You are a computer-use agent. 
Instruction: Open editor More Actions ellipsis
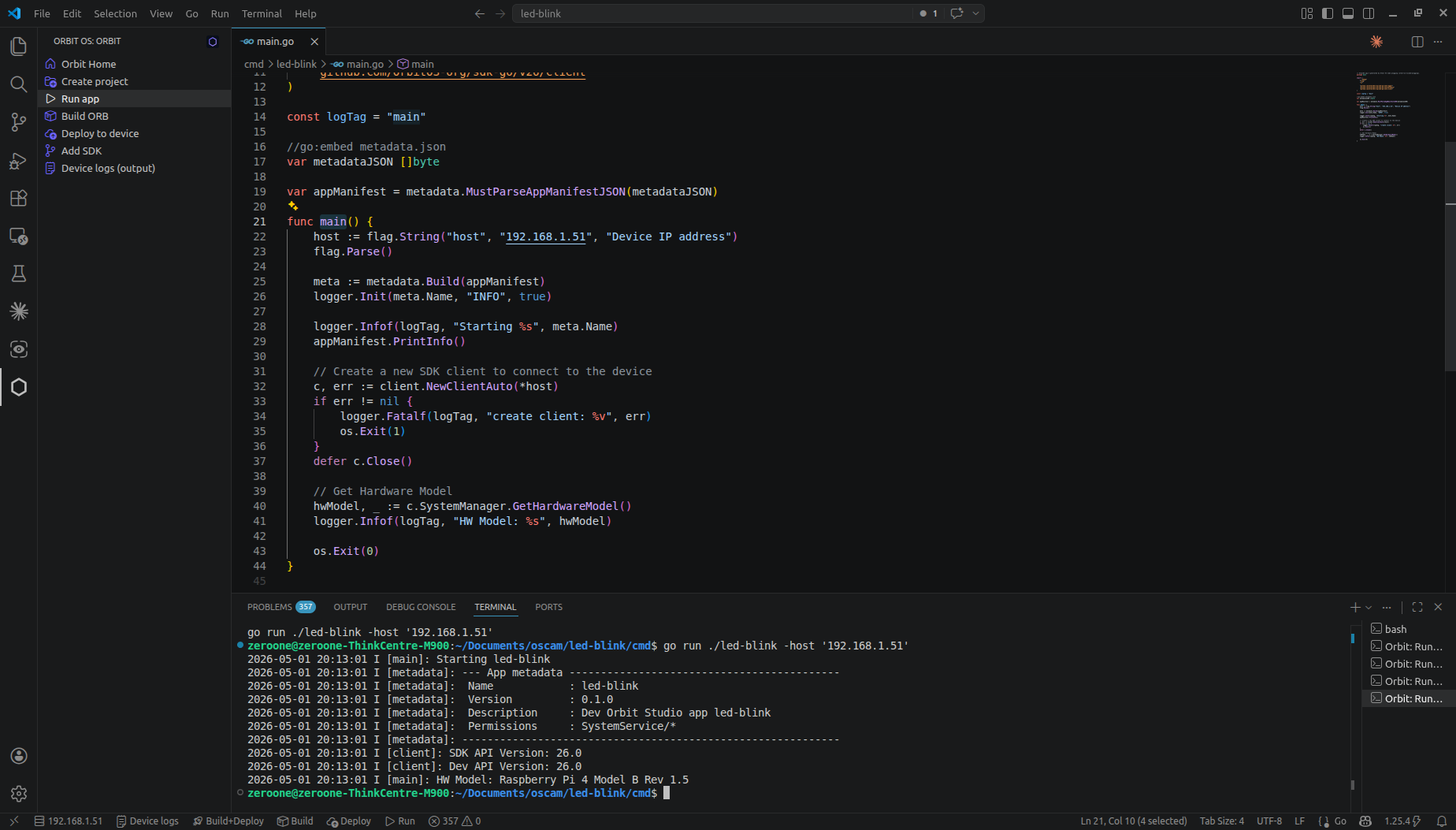coord(1438,42)
